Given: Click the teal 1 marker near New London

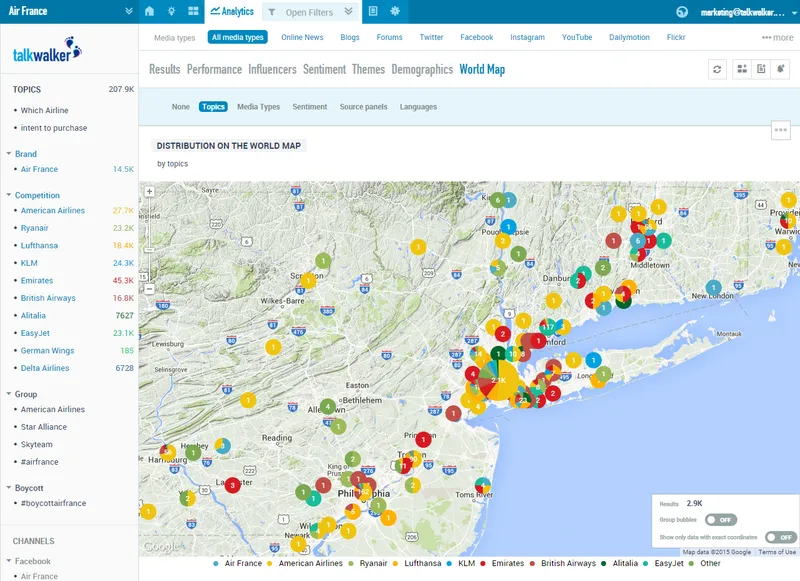Looking at the screenshot, I should click(x=713, y=288).
